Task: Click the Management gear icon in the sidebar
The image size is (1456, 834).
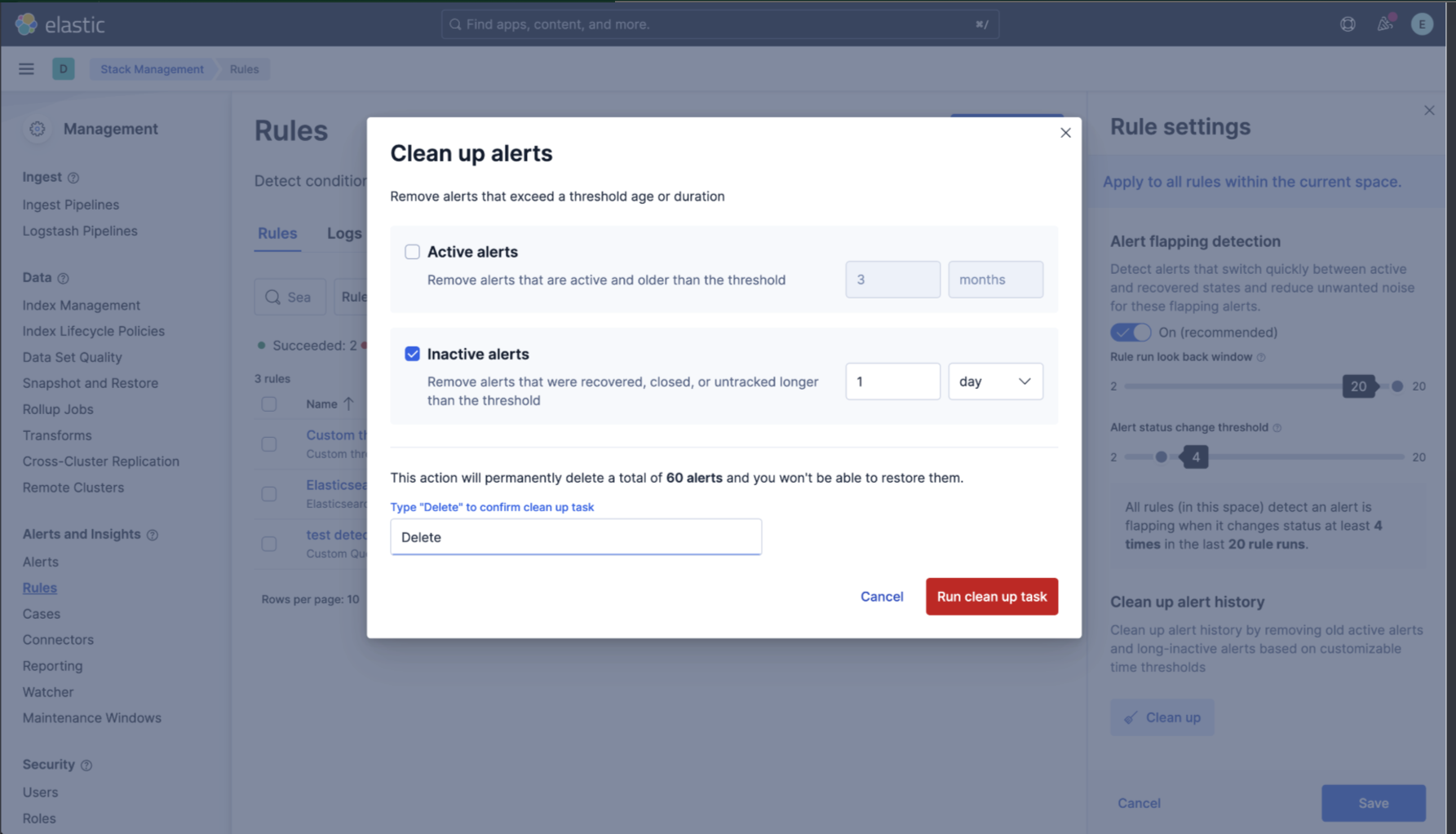Action: coord(37,129)
